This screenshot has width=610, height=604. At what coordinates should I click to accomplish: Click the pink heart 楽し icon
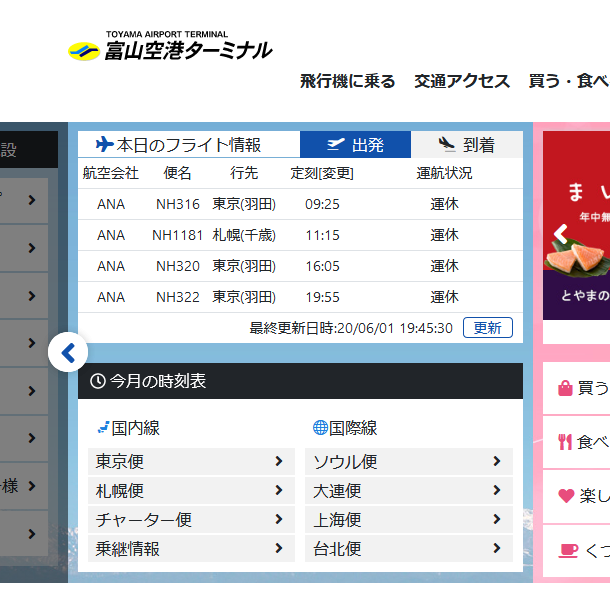[566, 496]
